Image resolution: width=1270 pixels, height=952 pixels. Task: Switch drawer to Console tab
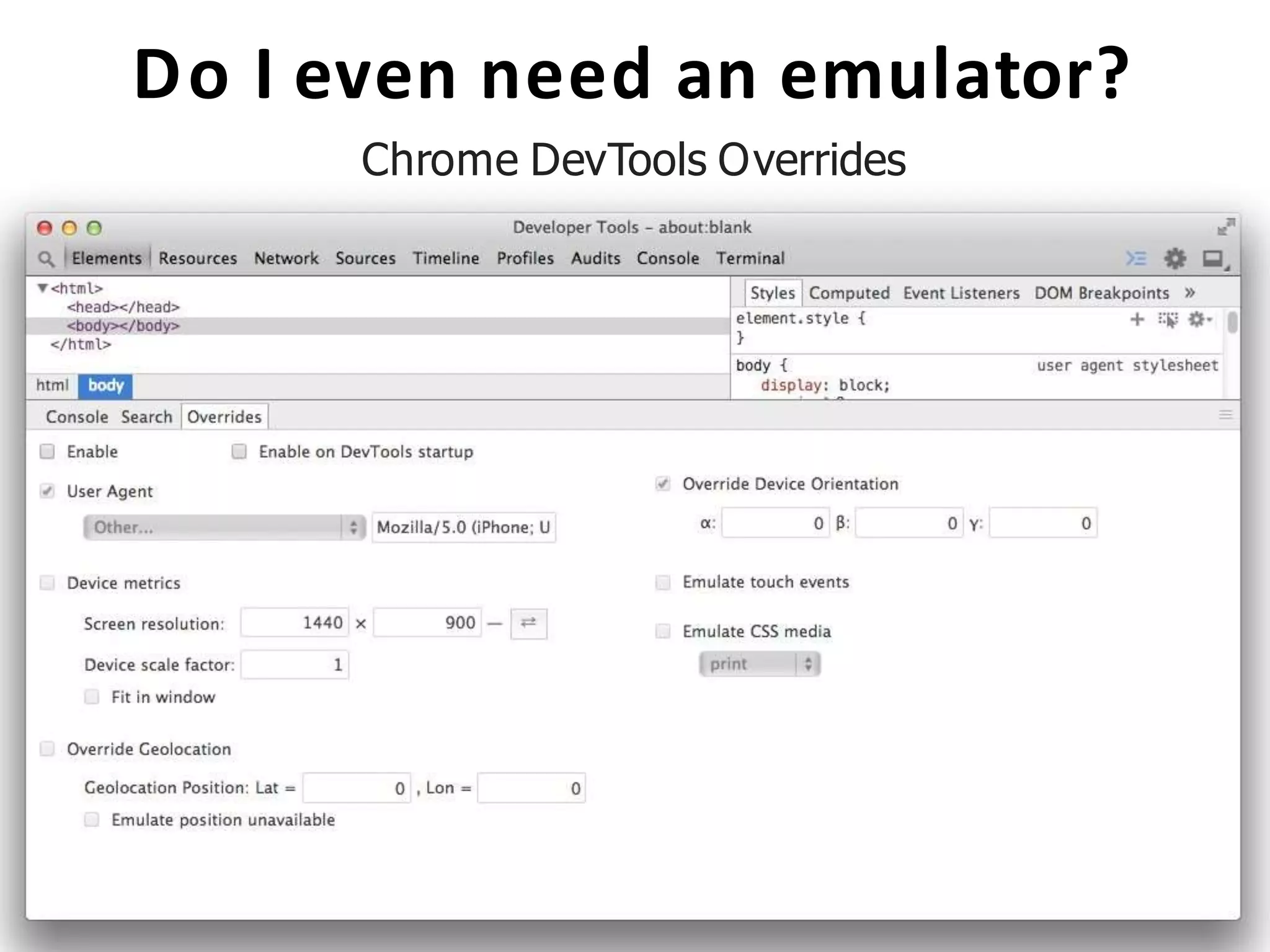pos(77,416)
